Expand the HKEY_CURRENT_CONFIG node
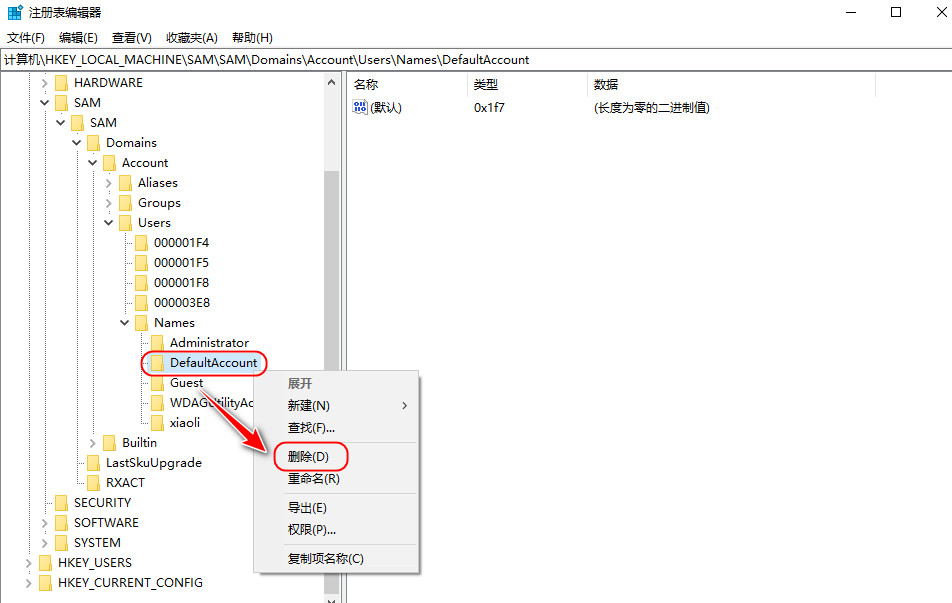 pyautogui.click(x=30, y=583)
